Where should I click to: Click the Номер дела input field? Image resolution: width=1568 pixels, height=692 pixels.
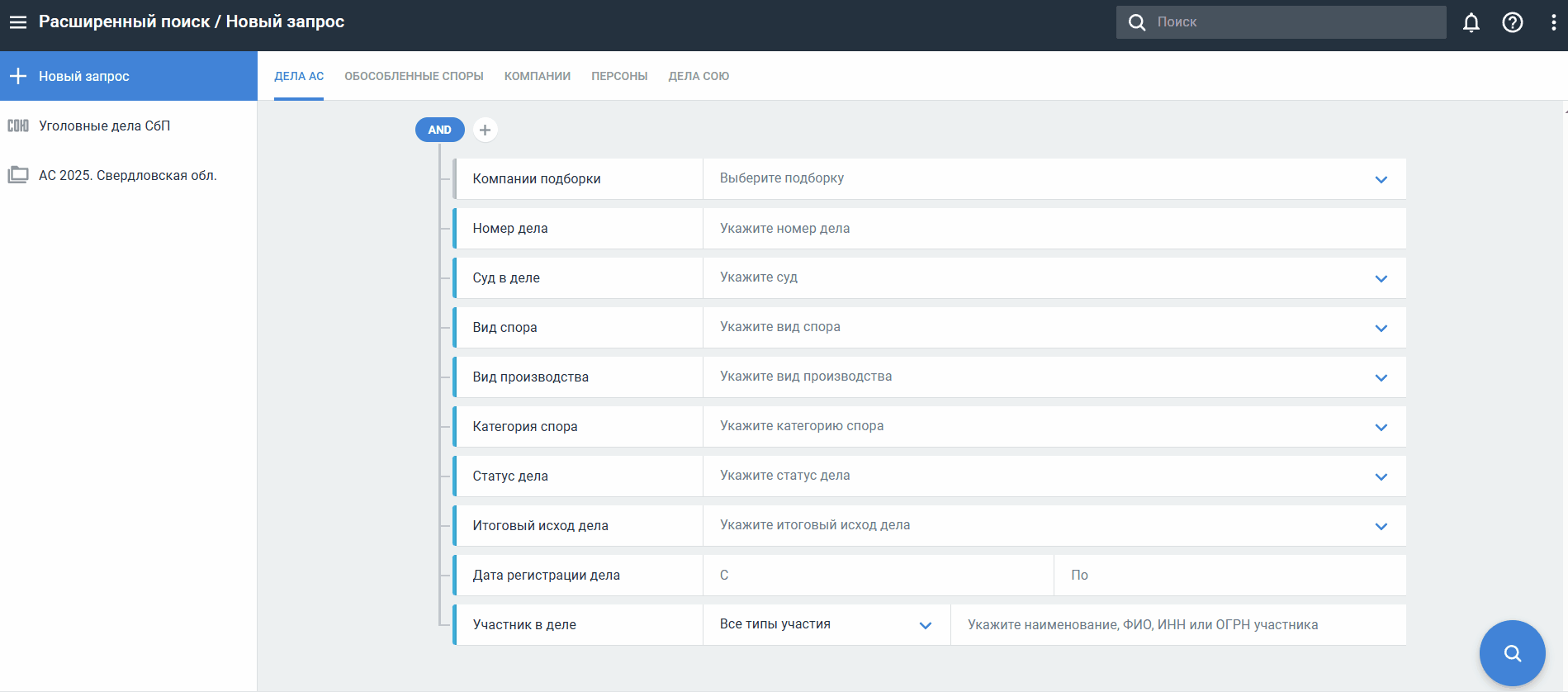coord(1053,229)
